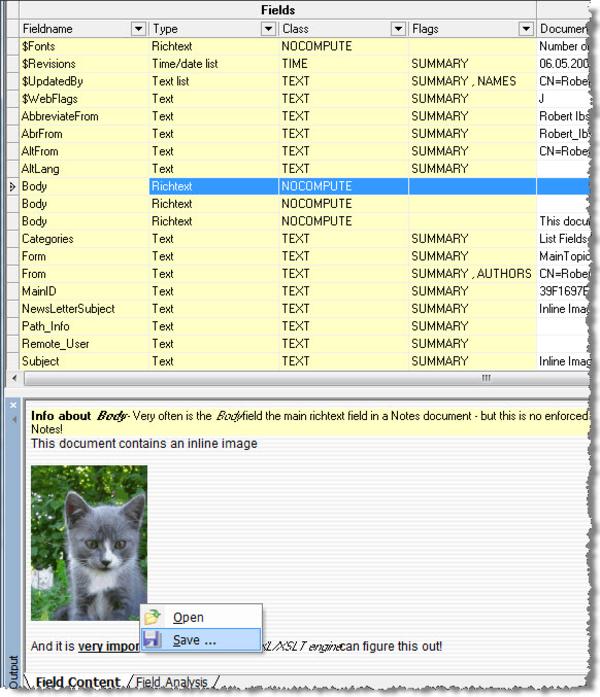600x697 pixels.
Task: Click the SUMMARY , NAMES flags cell
Action: pos(472,81)
